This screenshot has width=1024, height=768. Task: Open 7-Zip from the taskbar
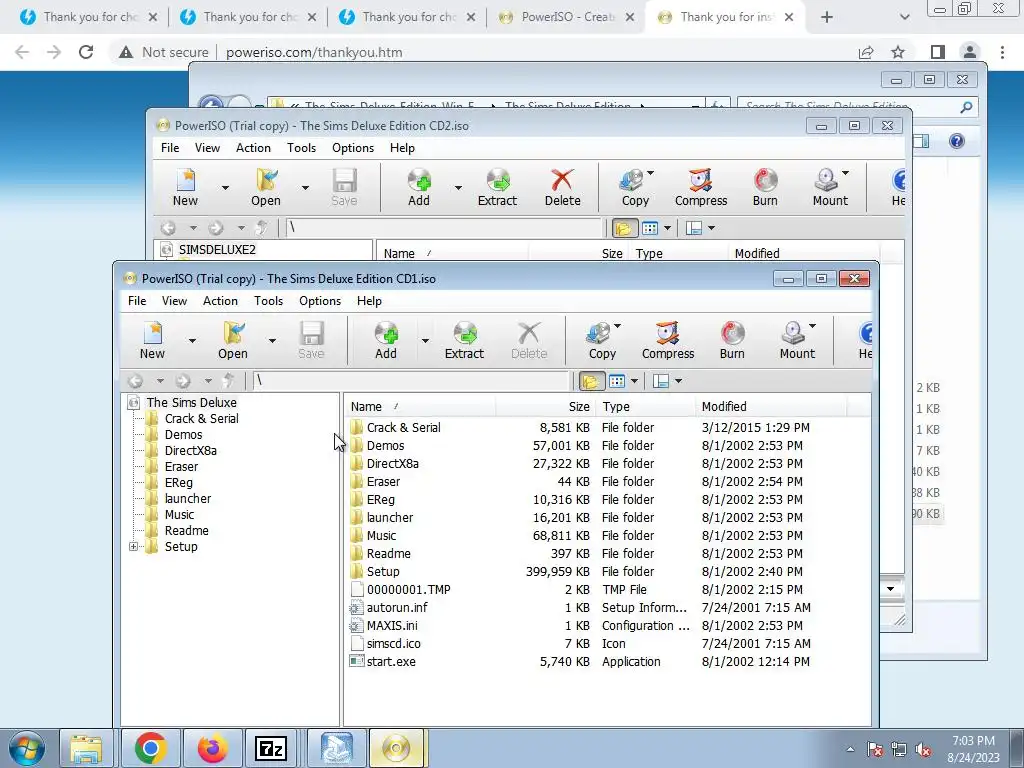pyautogui.click(x=271, y=748)
